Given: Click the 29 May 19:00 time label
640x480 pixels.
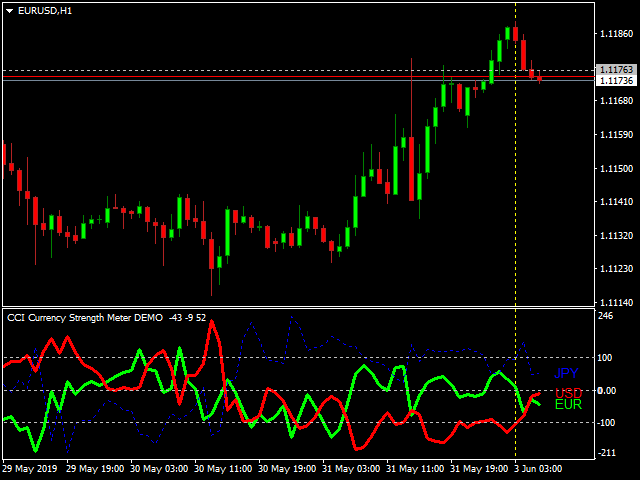Looking at the screenshot, I should pyautogui.click(x=95, y=469).
